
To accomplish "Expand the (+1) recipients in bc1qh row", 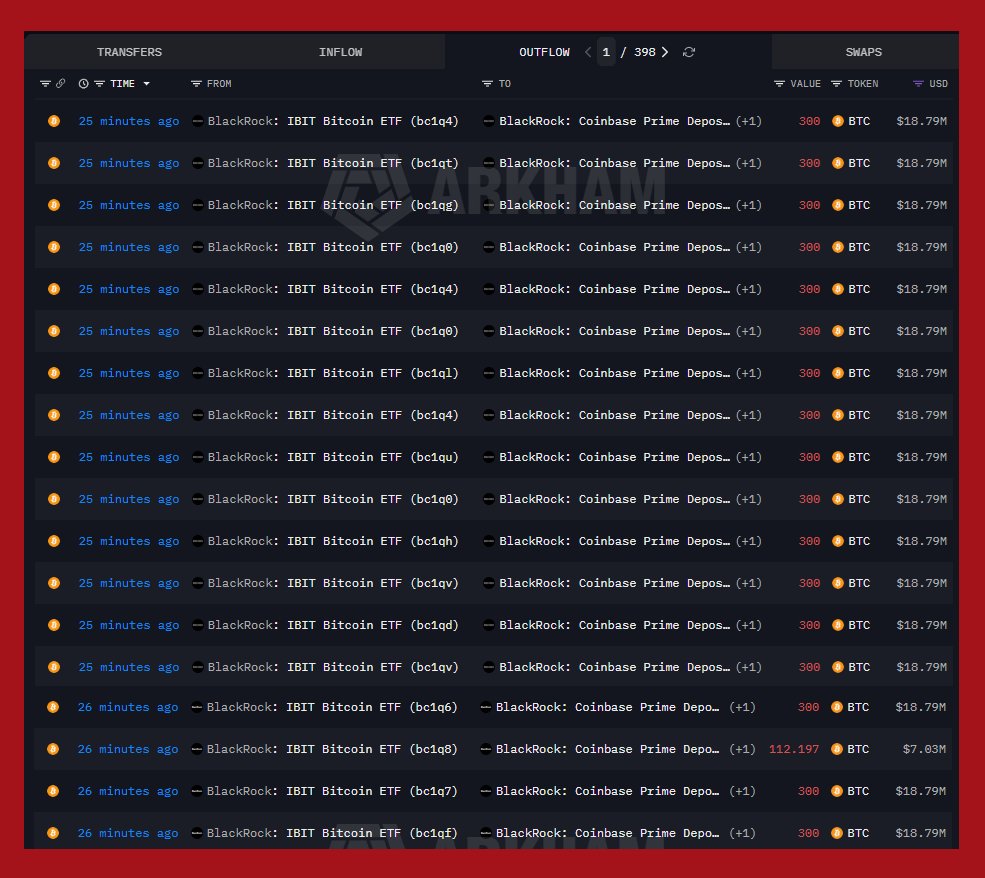I will tap(749, 541).
